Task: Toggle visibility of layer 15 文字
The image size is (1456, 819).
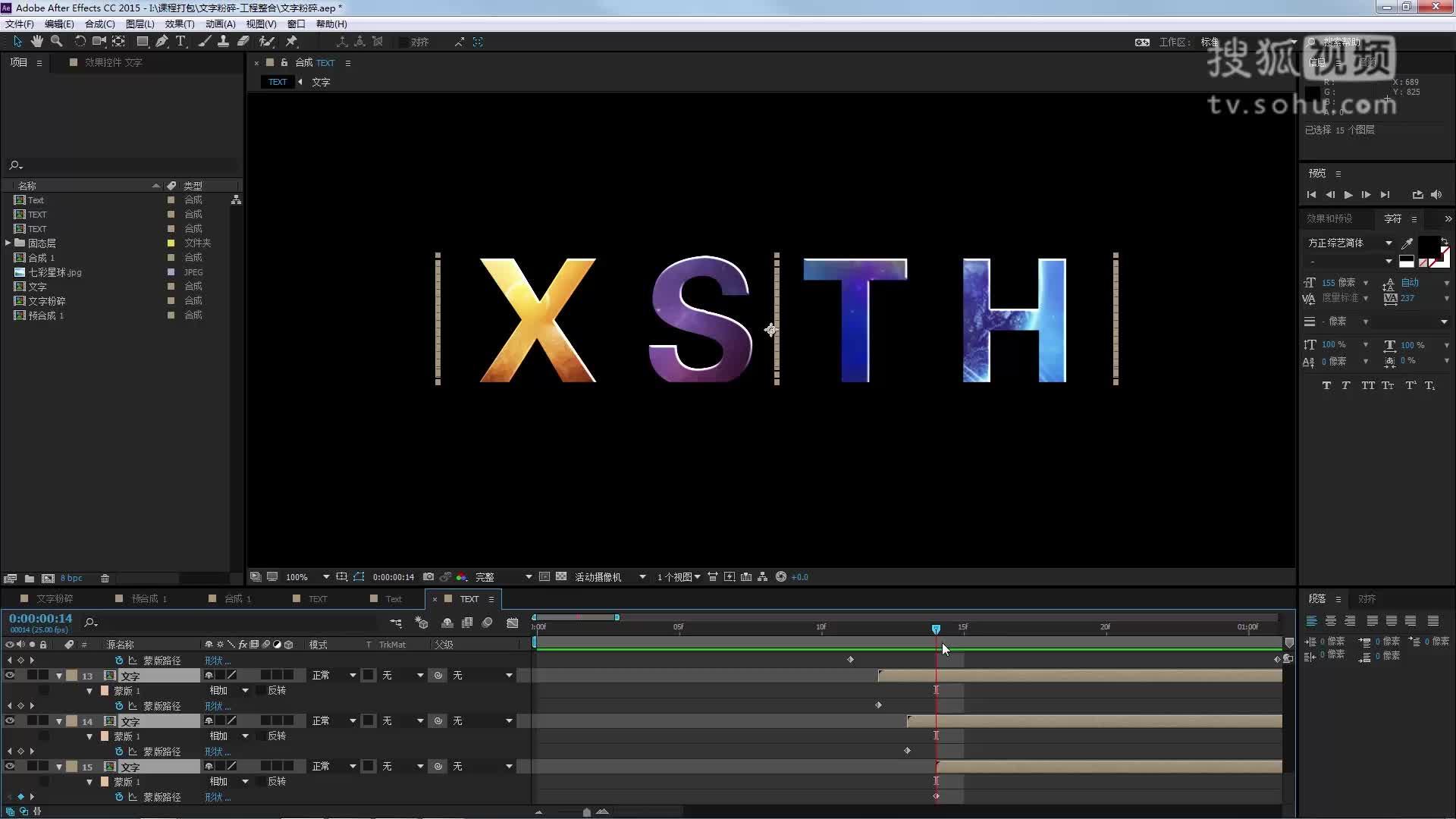Action: tap(10, 766)
